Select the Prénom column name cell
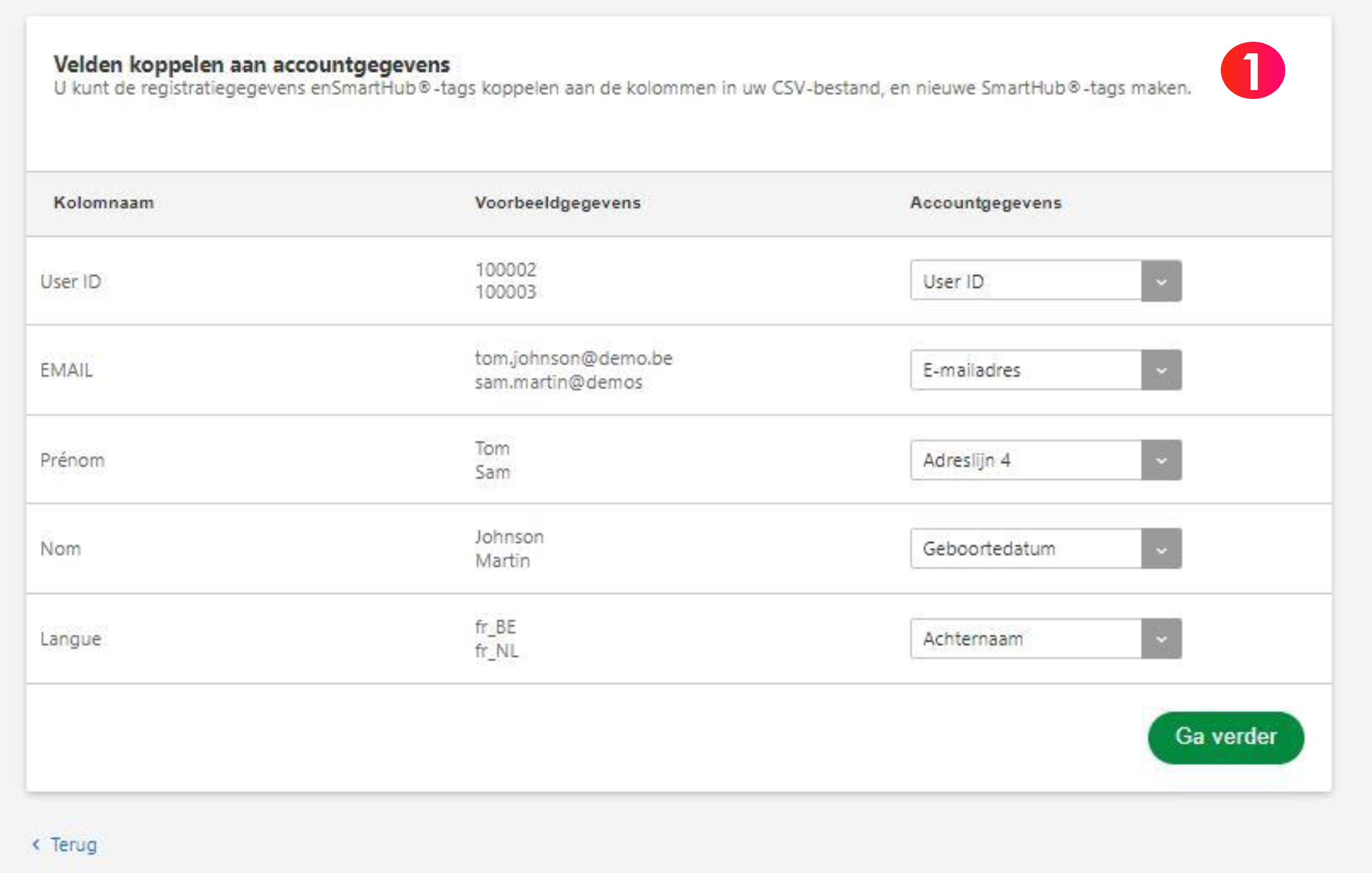 pyautogui.click(x=72, y=460)
